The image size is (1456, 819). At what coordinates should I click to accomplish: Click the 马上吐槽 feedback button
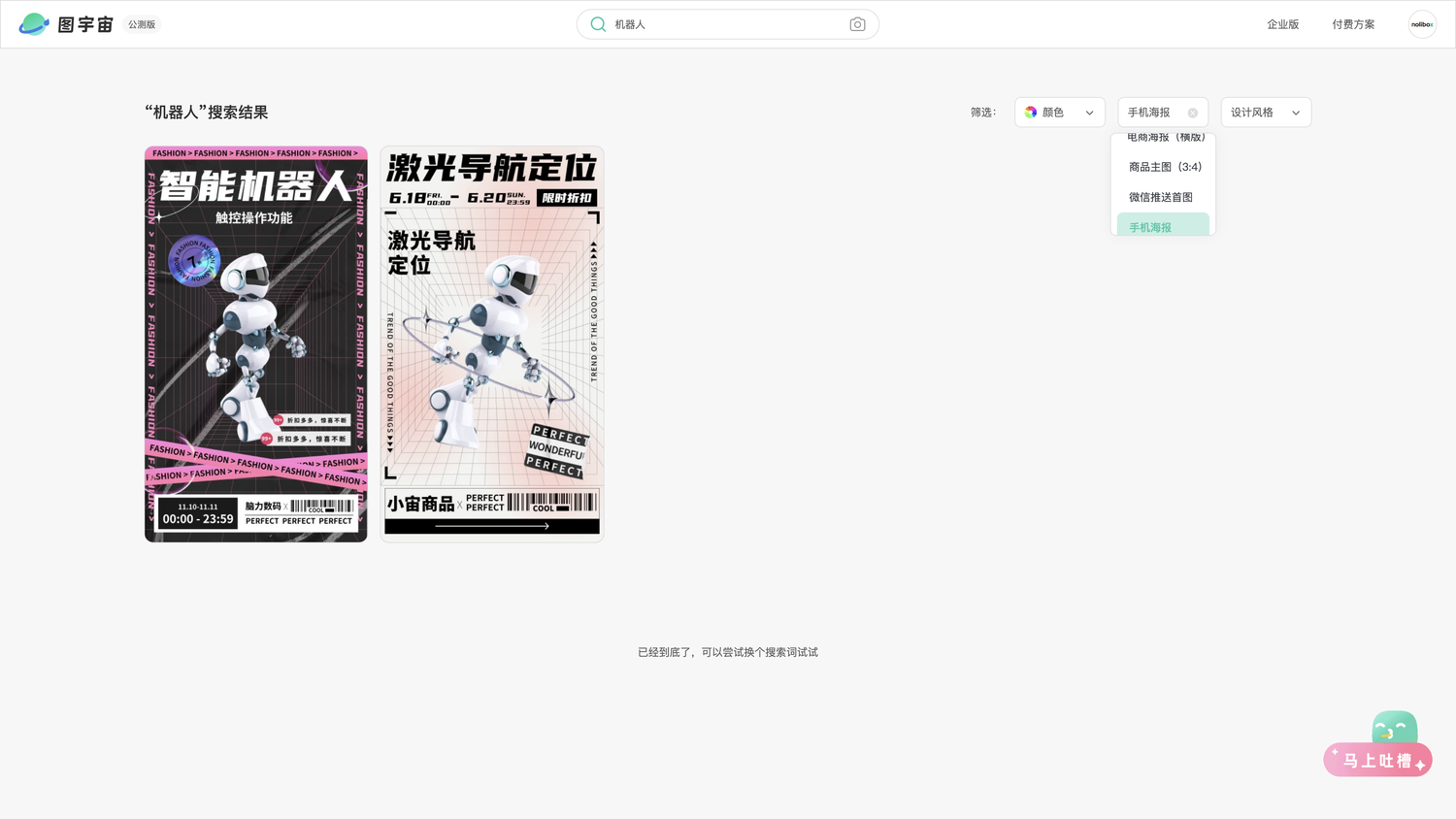(1377, 761)
